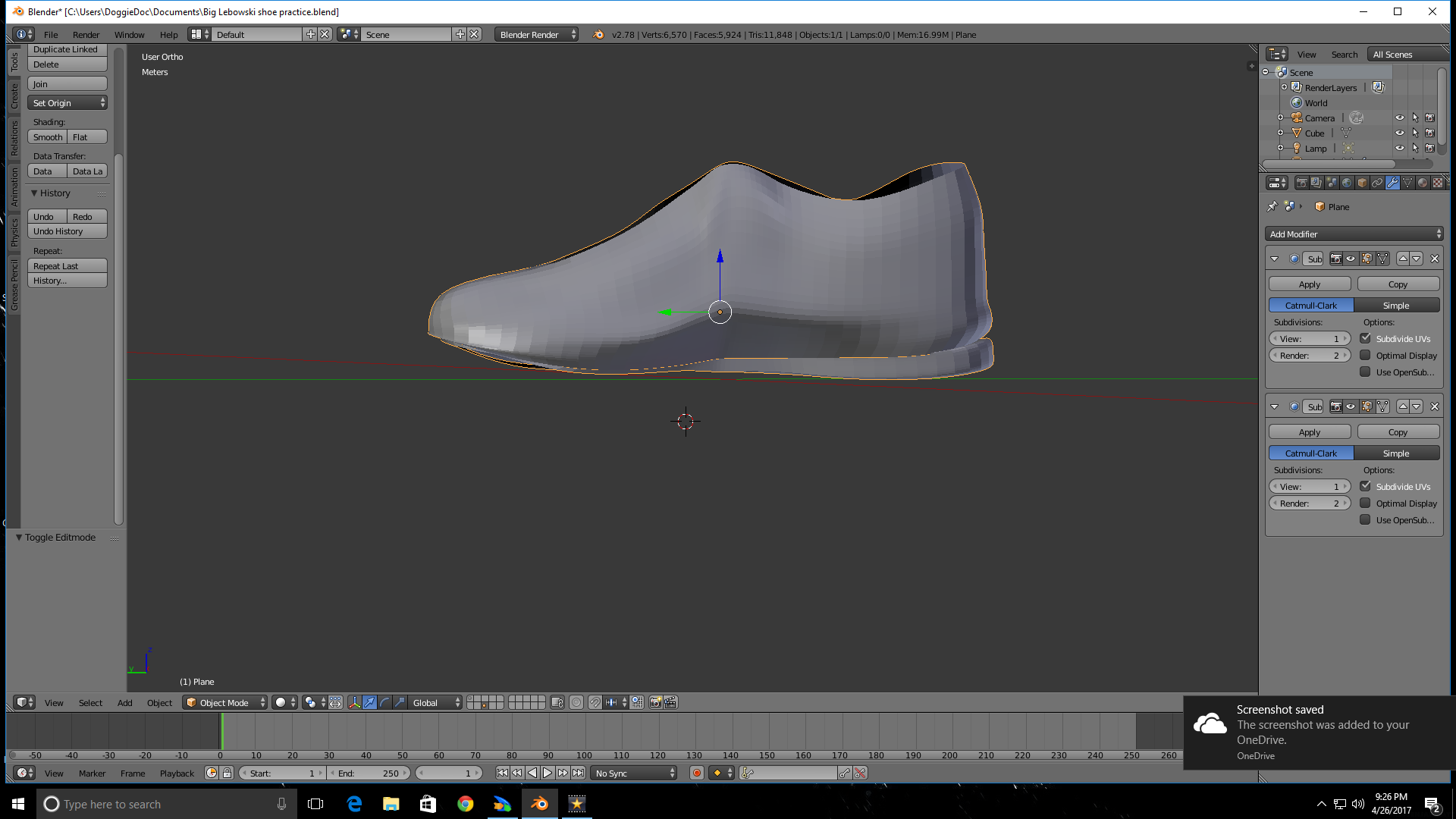
Task: Click the Undo History button
Action: click(x=67, y=231)
